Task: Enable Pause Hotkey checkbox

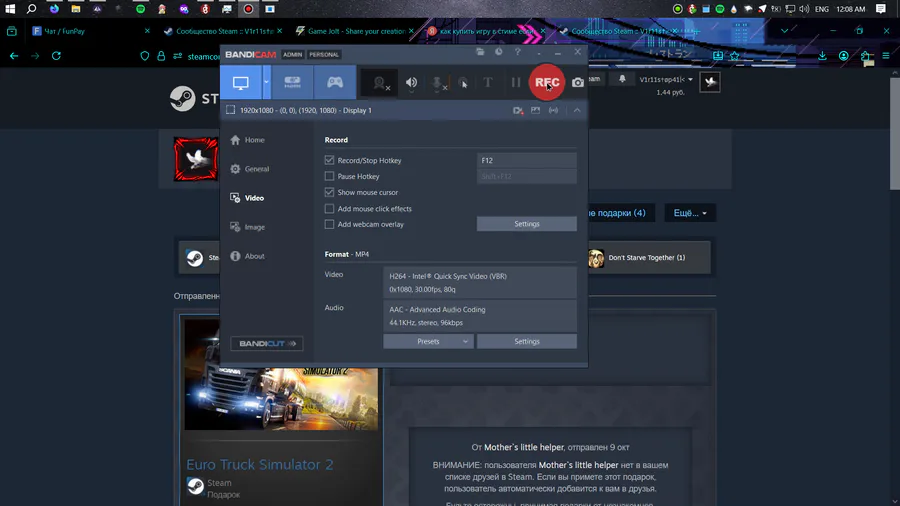Action: click(329, 176)
